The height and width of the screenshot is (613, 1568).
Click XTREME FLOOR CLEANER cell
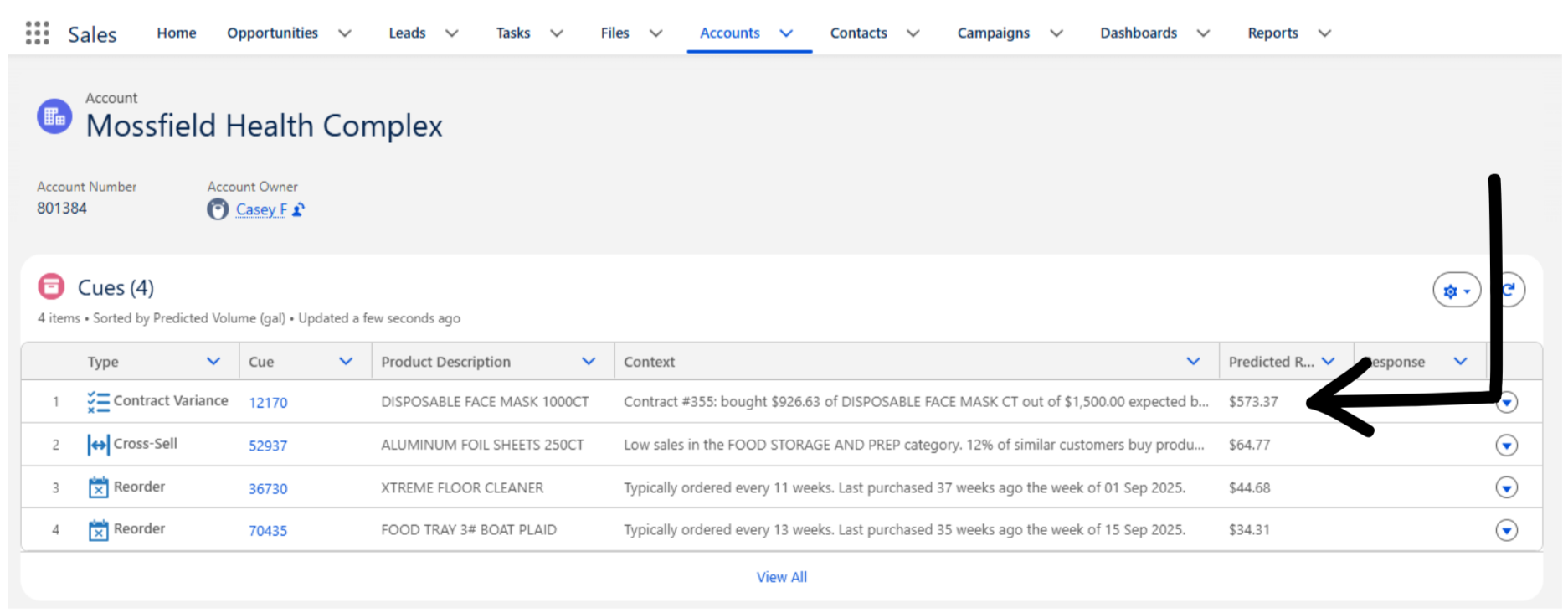click(x=462, y=487)
